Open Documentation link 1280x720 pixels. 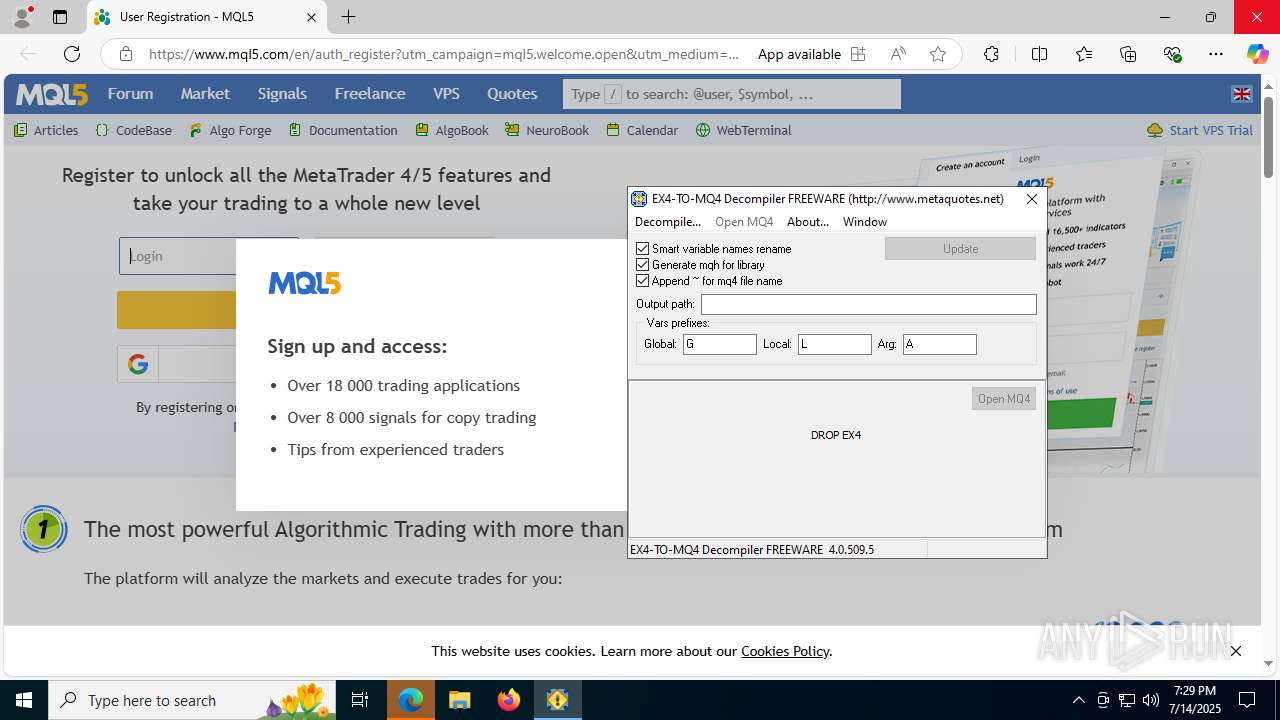click(x=343, y=130)
